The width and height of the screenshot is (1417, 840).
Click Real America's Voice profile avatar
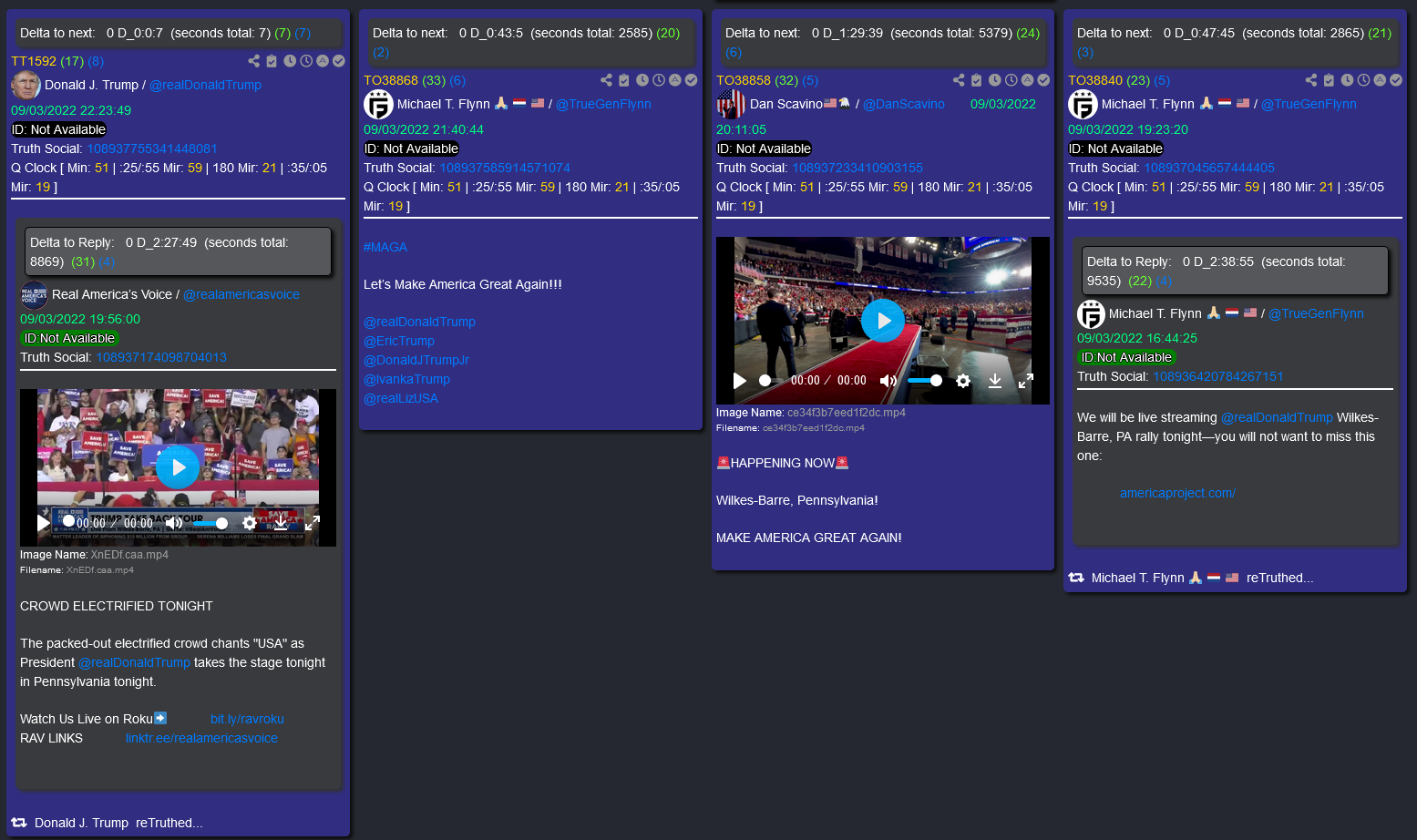click(x=34, y=294)
